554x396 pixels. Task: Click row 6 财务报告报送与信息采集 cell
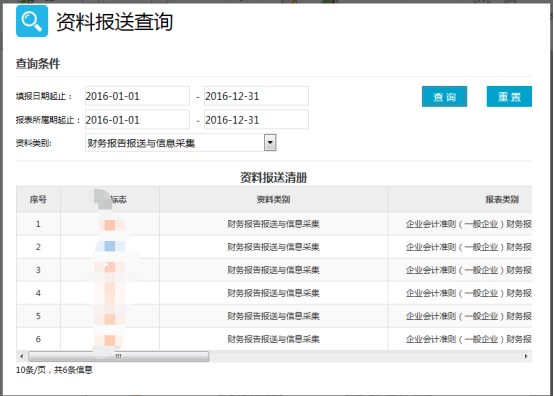(x=273, y=339)
